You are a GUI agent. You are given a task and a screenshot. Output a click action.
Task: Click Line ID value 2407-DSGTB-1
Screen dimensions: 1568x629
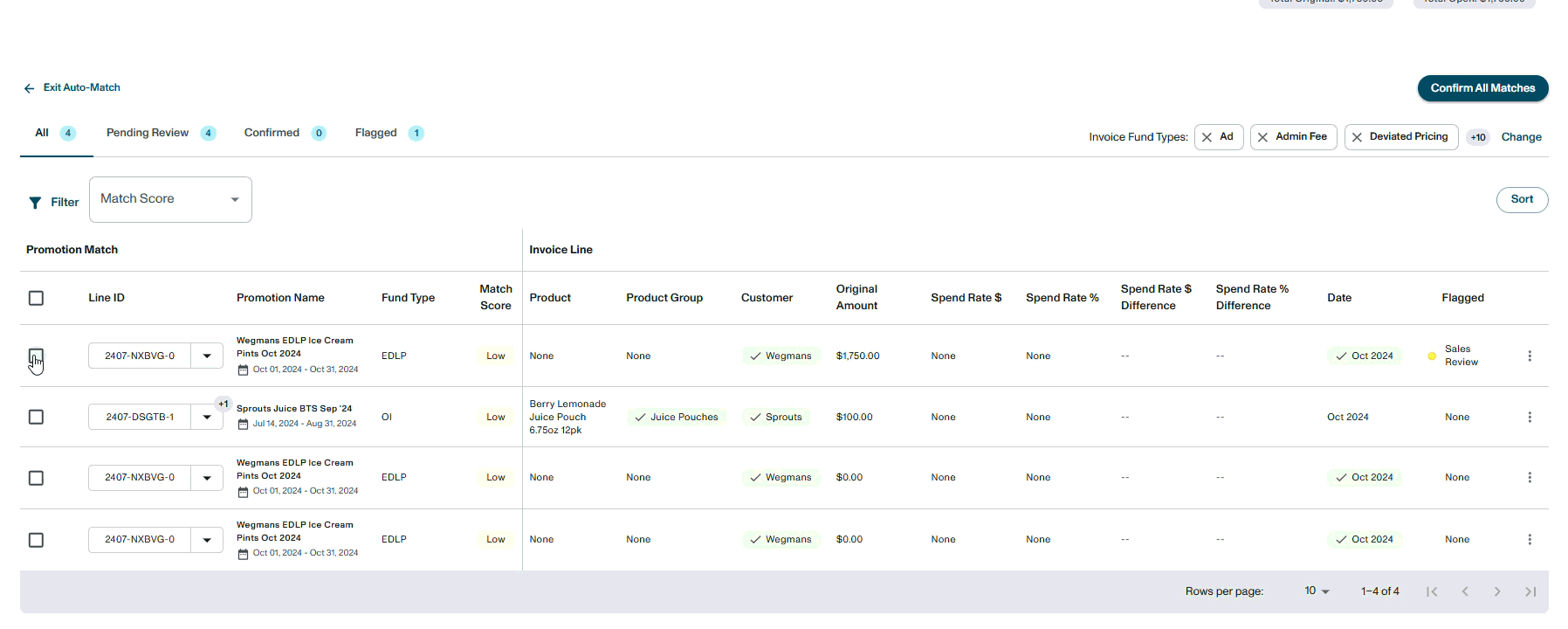(140, 417)
